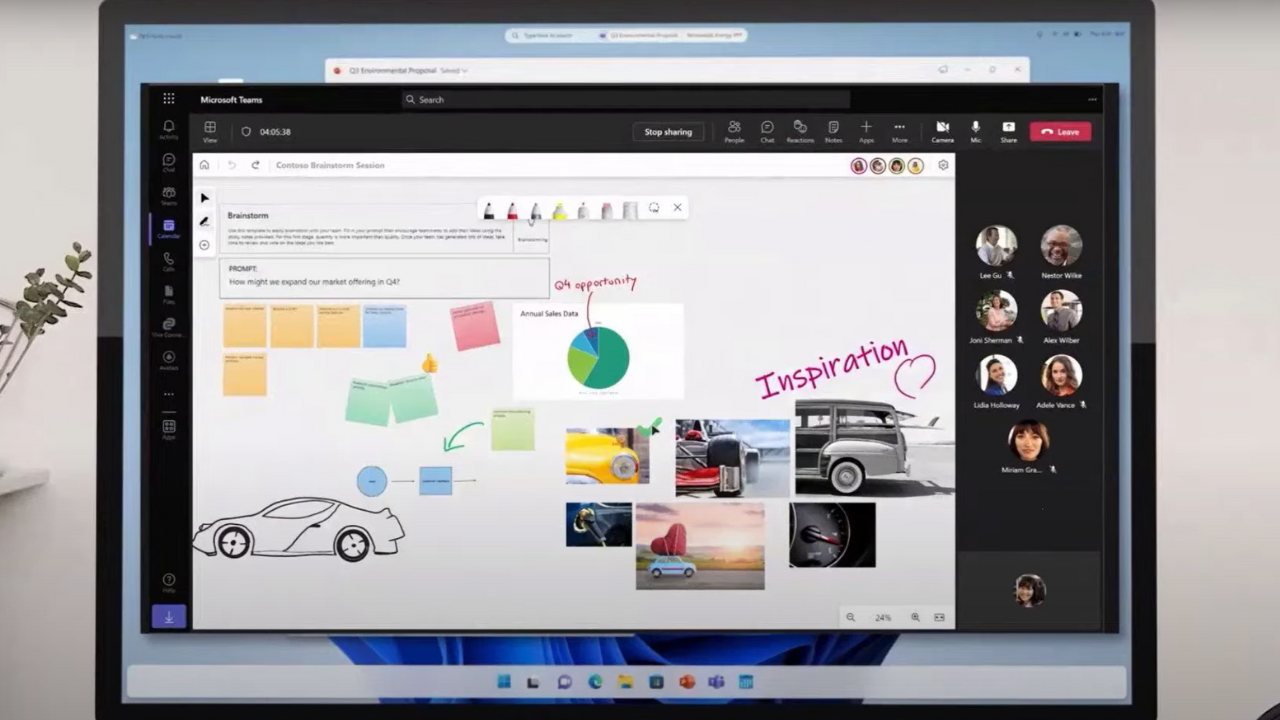Select the yellow highlighter tool
The height and width of the screenshot is (720, 1280).
560,208
